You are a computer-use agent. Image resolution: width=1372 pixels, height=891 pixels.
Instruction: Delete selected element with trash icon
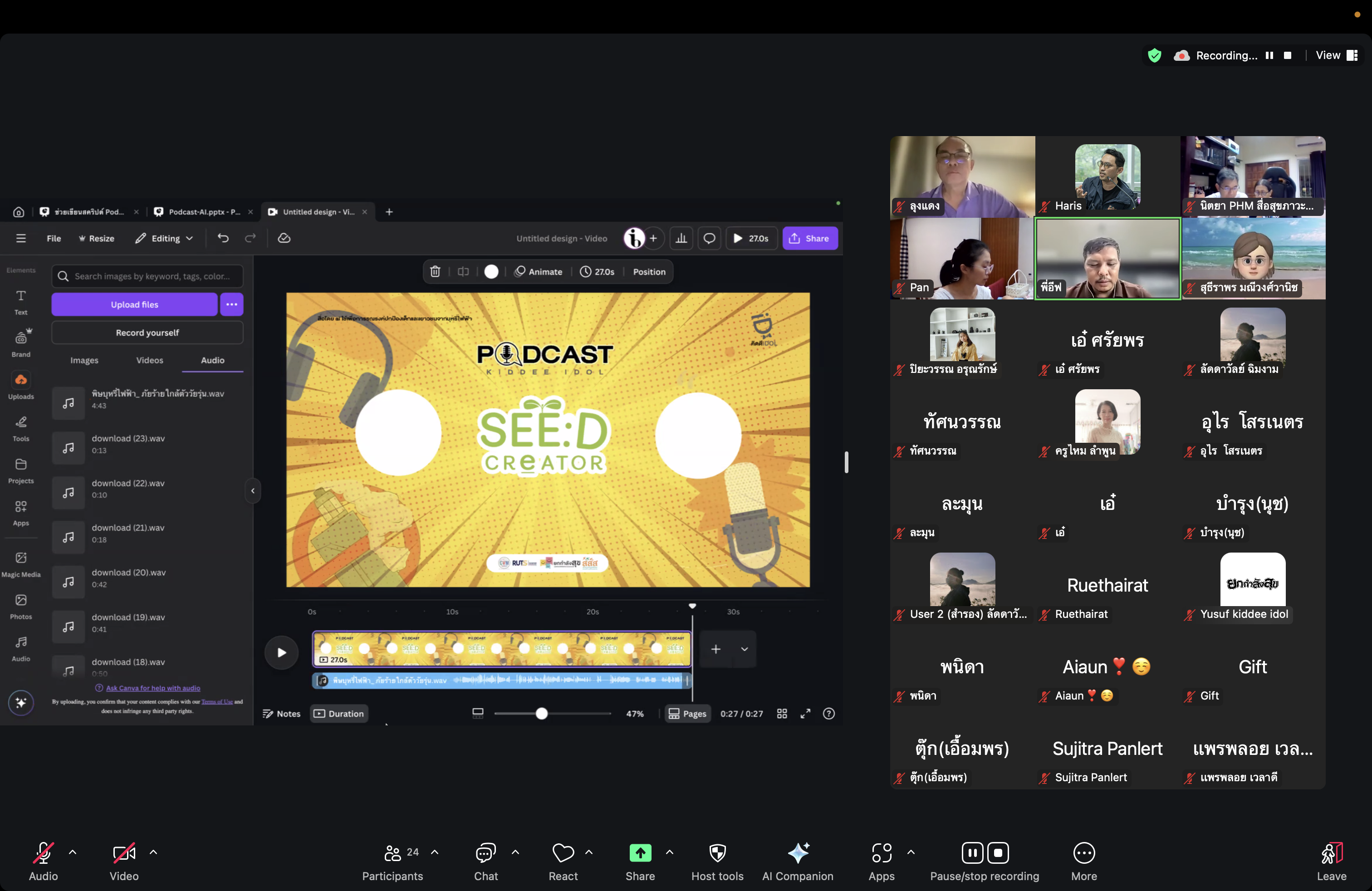pos(435,271)
